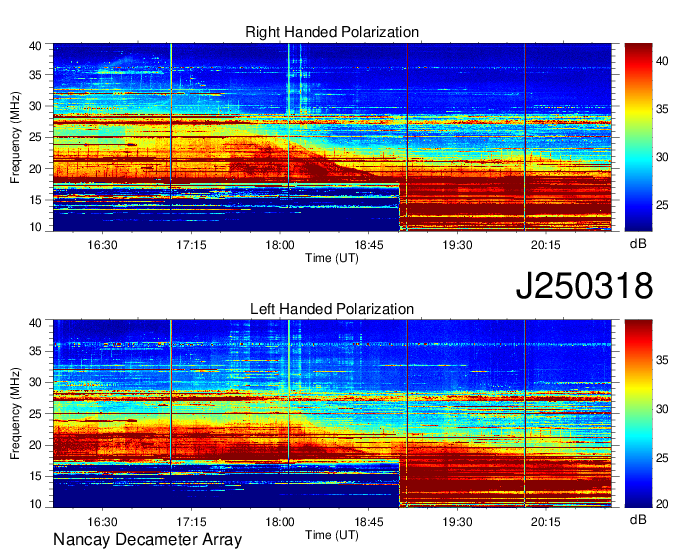
Task: Click the 40 dB label on top color bar
Action: (x=662, y=61)
